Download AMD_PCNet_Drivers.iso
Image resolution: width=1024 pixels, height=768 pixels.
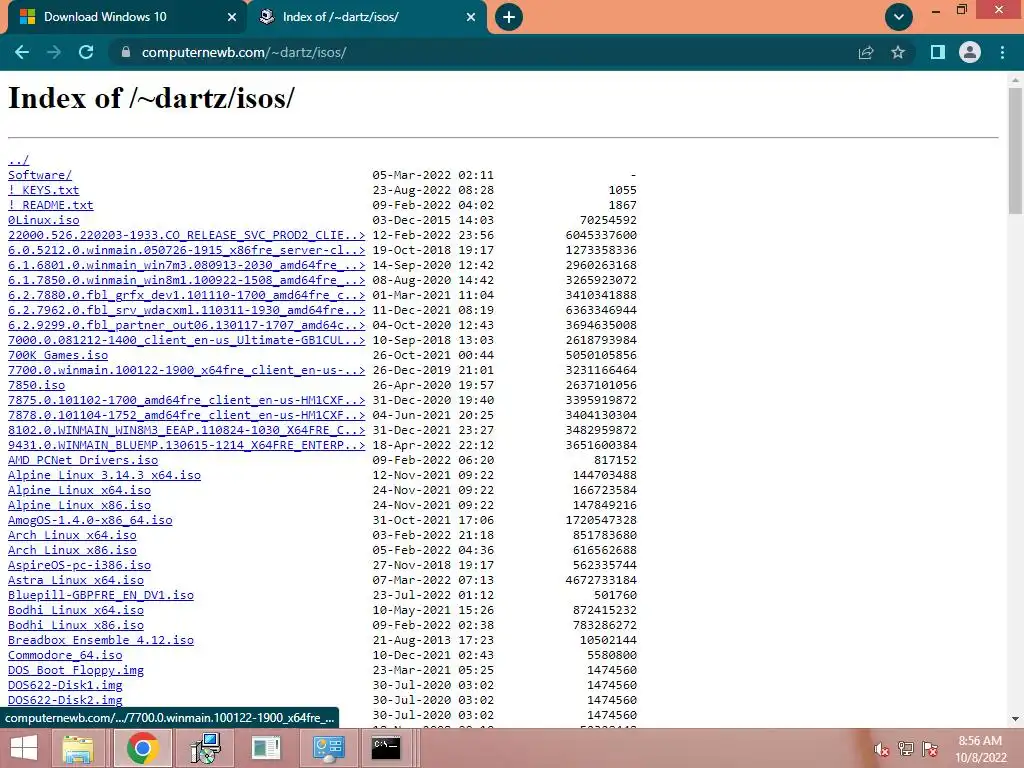tap(83, 460)
